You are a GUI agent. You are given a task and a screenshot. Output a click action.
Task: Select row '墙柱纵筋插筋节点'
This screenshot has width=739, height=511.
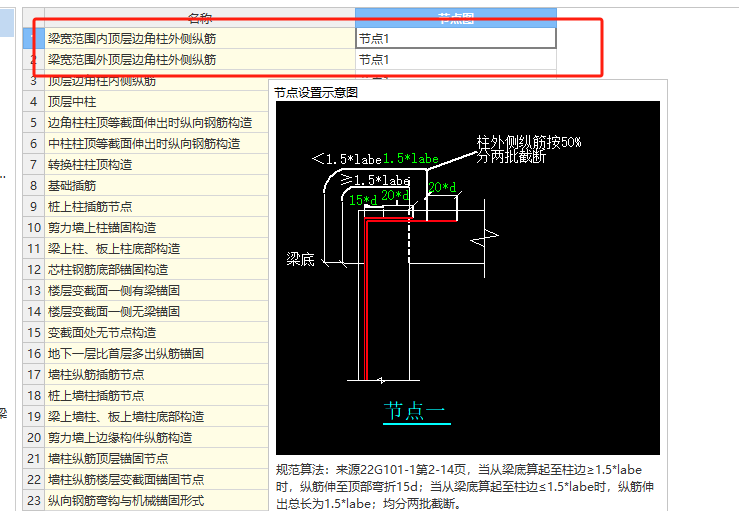[156, 375]
